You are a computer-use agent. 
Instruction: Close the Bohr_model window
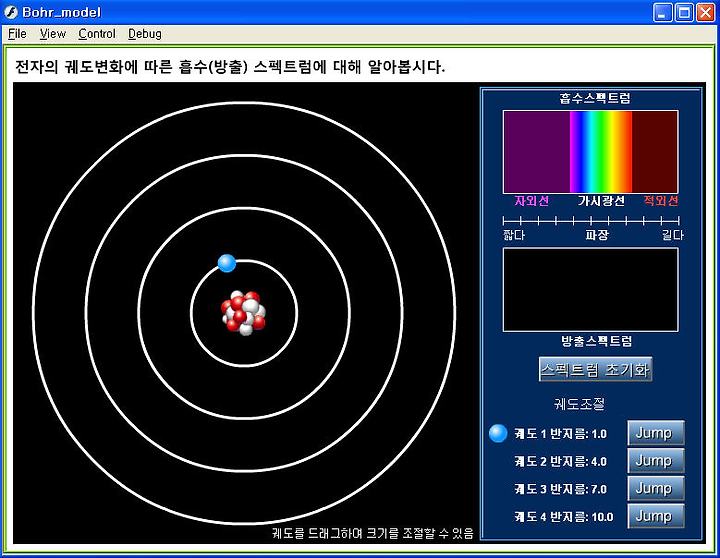(705, 12)
